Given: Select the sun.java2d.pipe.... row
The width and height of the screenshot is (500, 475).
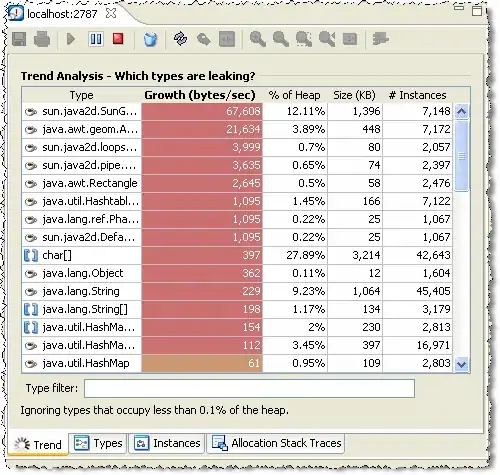Looking at the screenshot, I should 237,165.
